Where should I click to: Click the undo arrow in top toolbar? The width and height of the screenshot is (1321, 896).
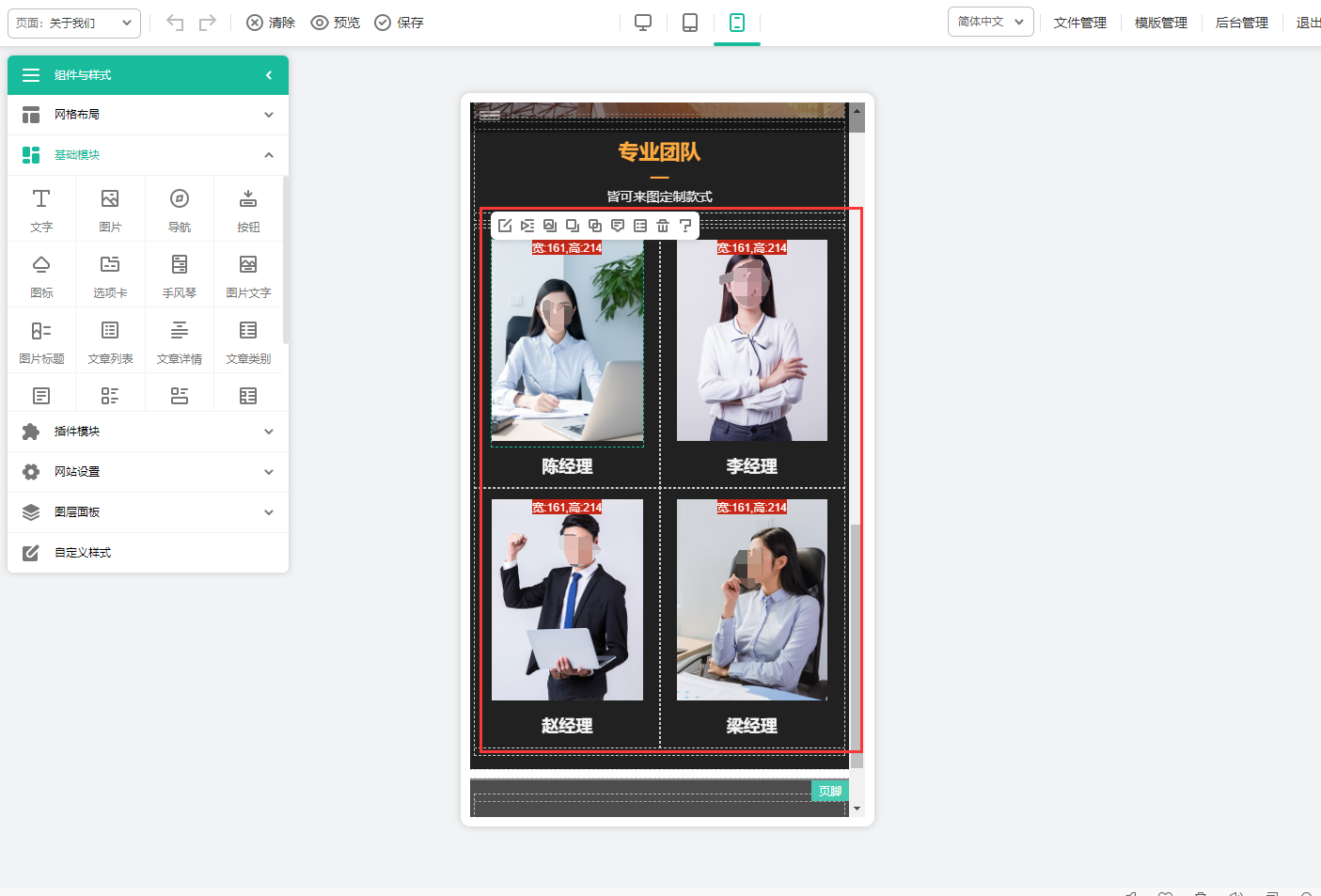[x=175, y=23]
